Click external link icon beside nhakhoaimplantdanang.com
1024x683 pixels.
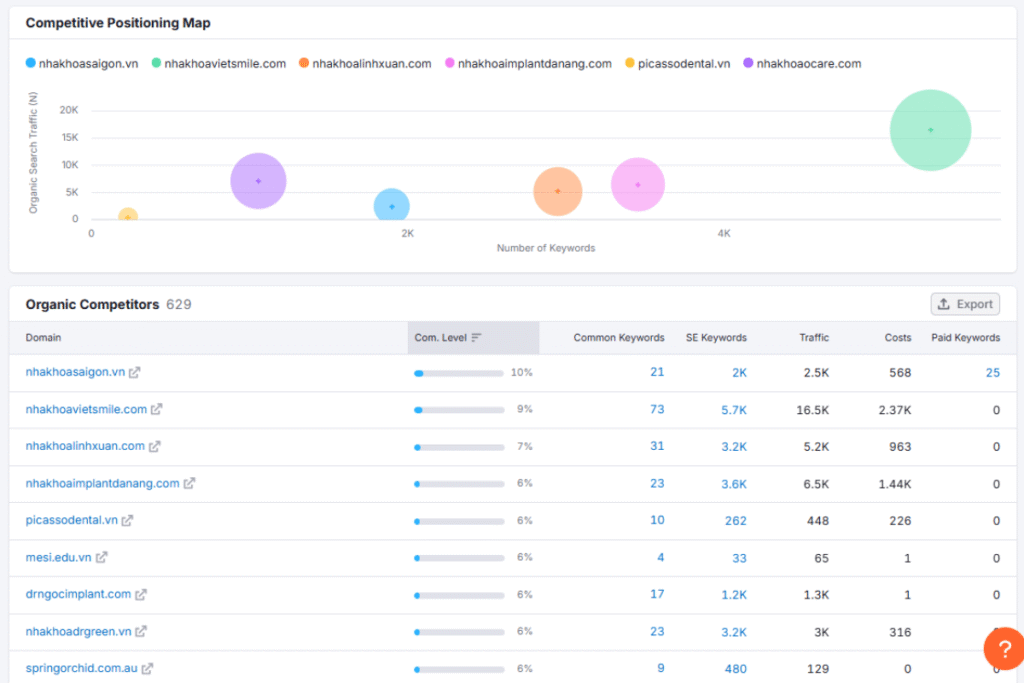(x=190, y=483)
